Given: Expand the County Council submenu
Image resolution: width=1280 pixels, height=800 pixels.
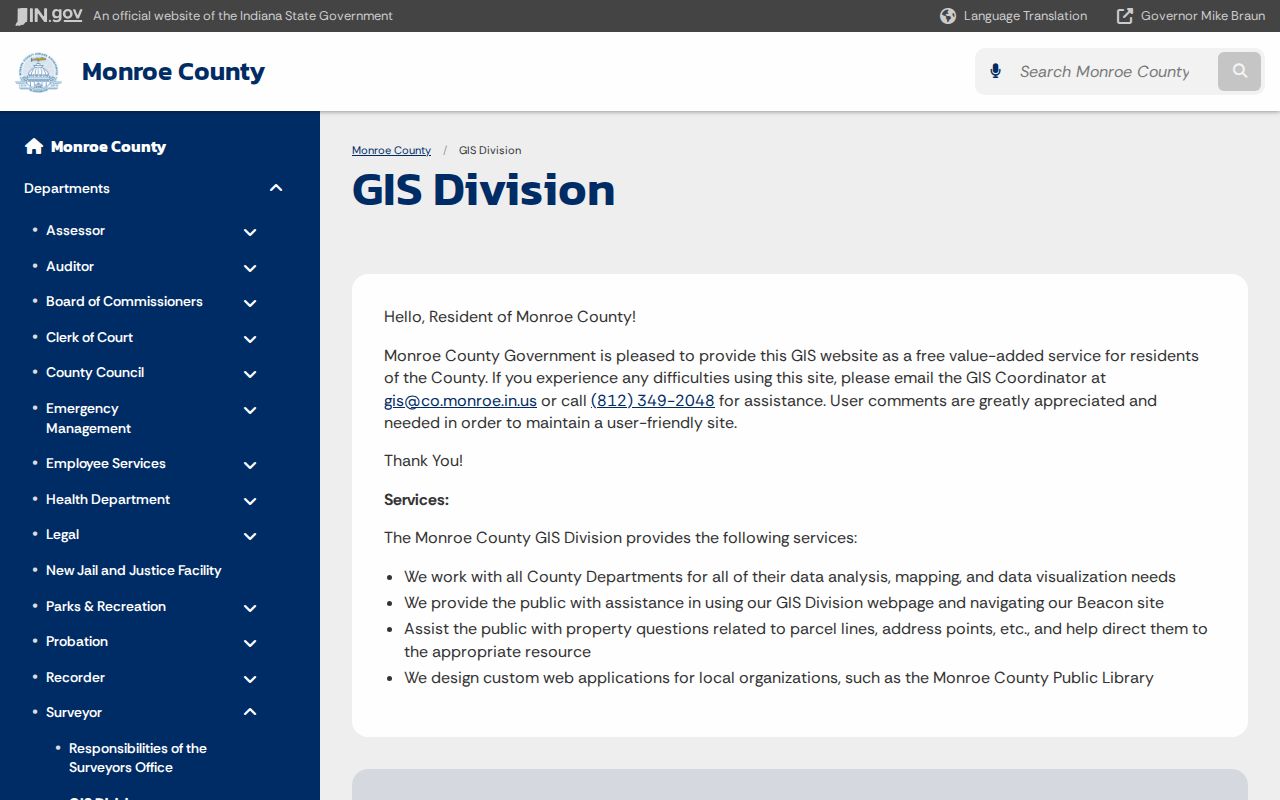Looking at the screenshot, I should 250,374.
